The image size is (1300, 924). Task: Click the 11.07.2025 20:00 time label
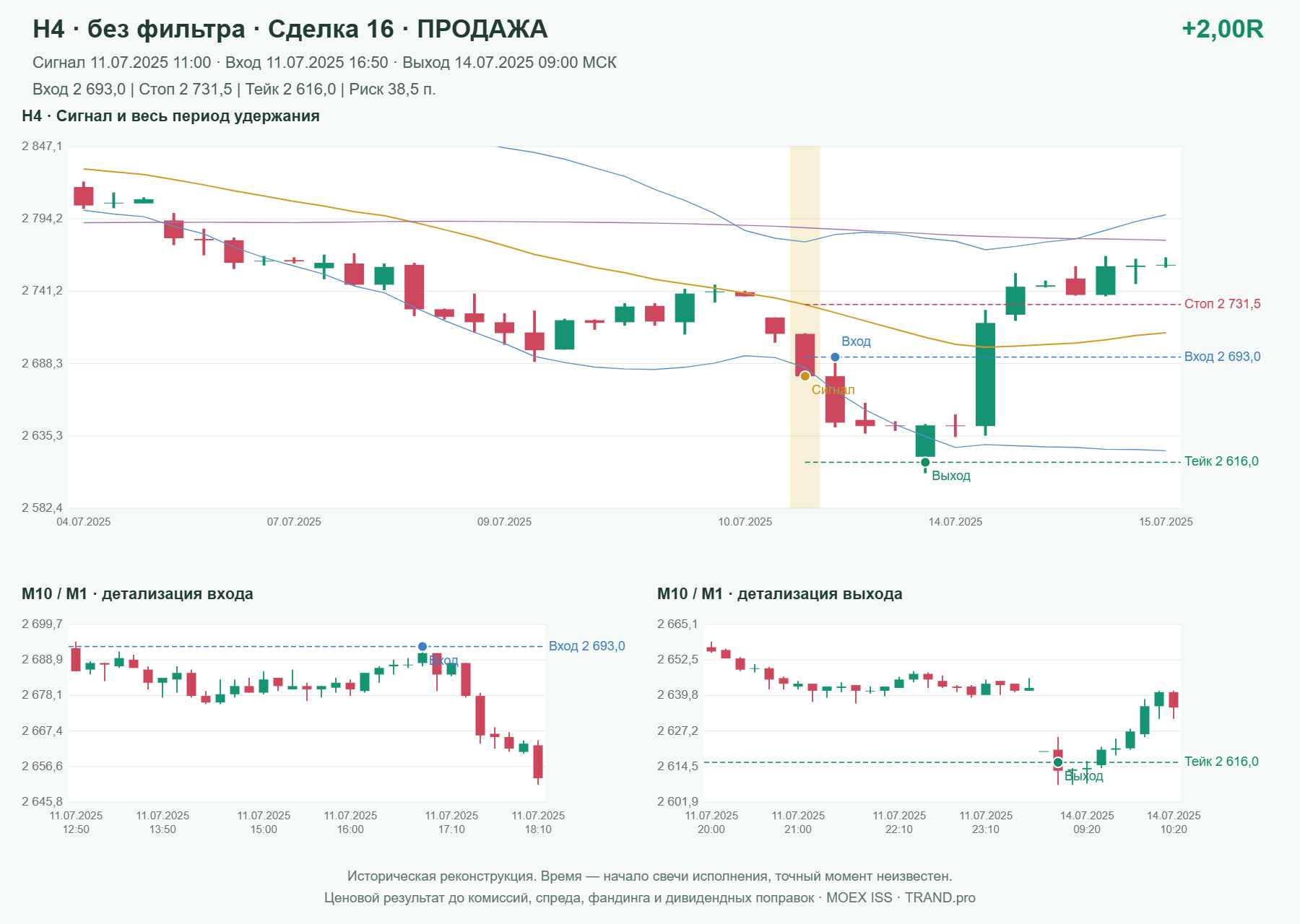pyautogui.click(x=711, y=822)
